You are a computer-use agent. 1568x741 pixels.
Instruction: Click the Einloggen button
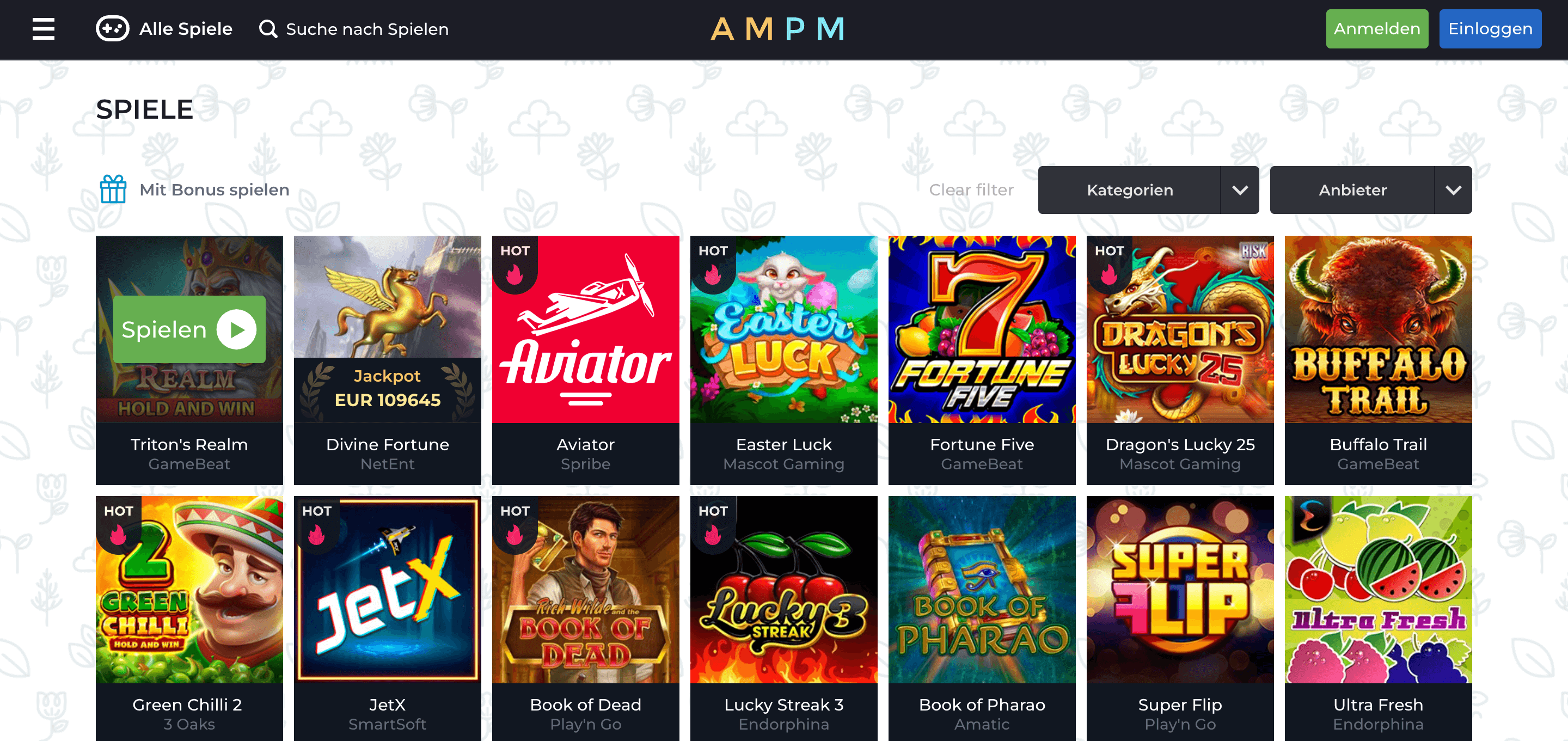click(1490, 29)
